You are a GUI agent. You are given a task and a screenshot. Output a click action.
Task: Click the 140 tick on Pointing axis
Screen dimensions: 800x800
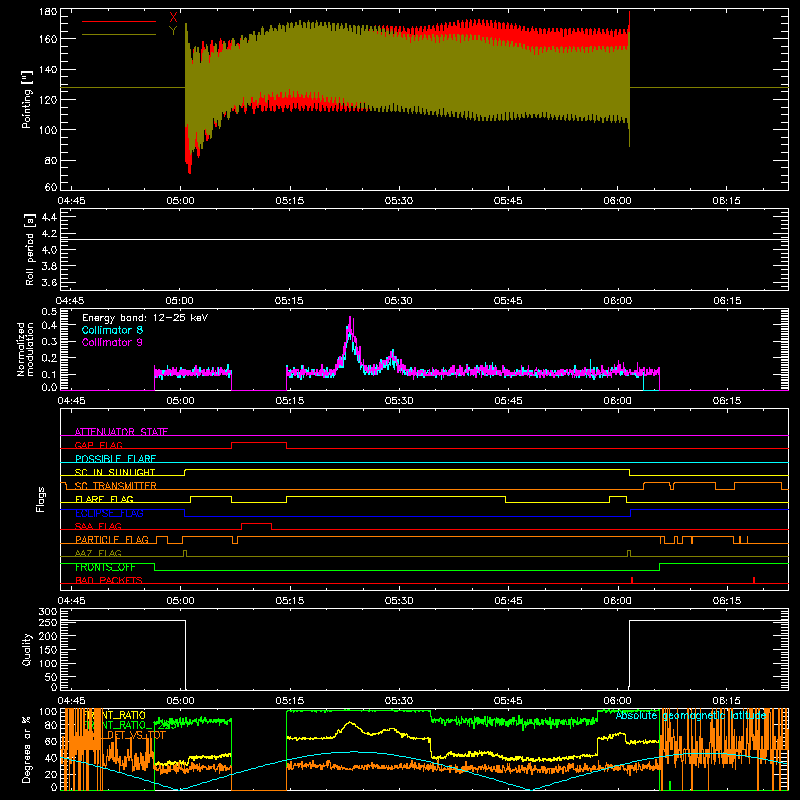click(48, 70)
